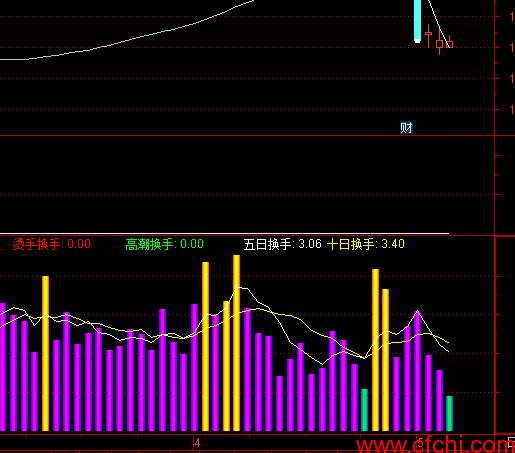The image size is (515, 453).
Task: Click month marker 5 on the time axis
Action: pos(421,443)
